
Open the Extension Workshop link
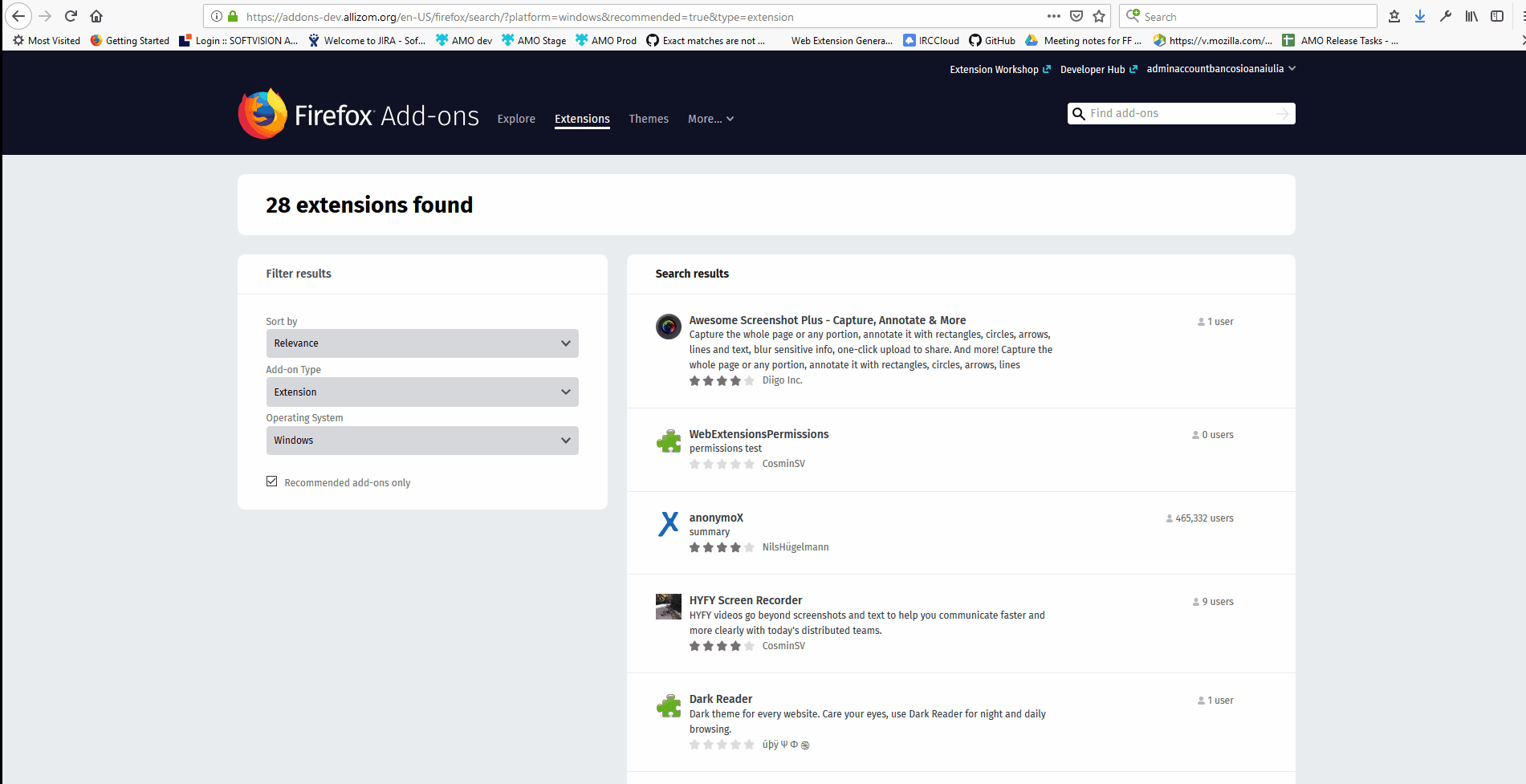click(1000, 70)
